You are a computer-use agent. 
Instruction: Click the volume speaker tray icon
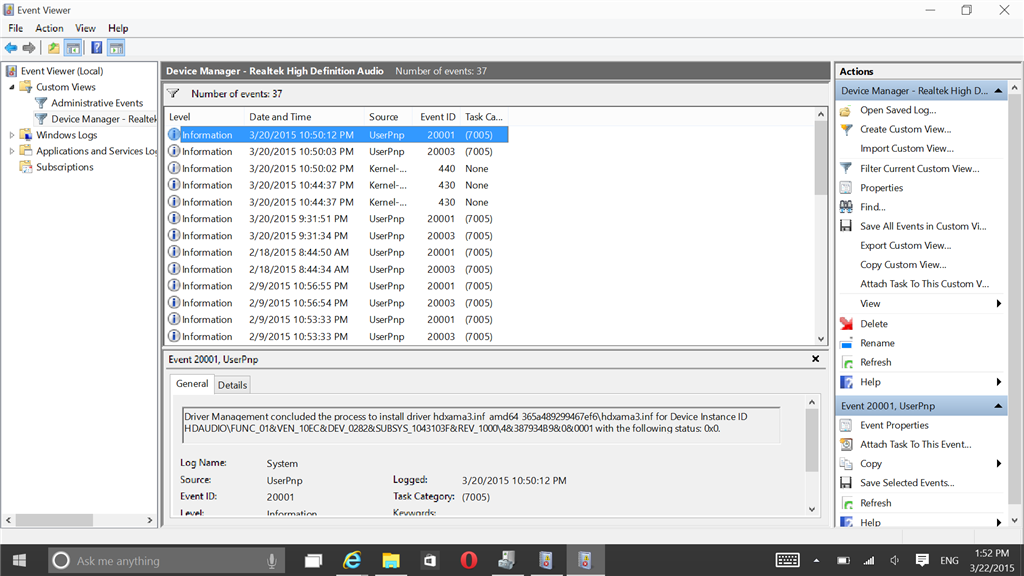click(895, 560)
